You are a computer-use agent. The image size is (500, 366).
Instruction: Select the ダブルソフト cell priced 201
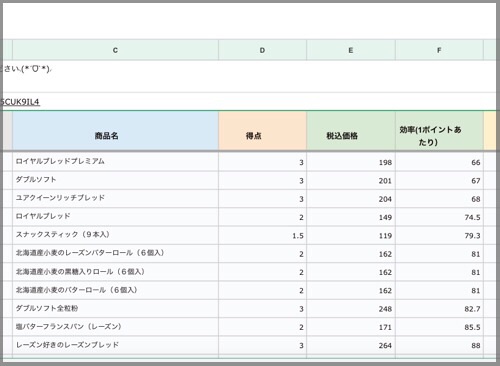pos(115,180)
